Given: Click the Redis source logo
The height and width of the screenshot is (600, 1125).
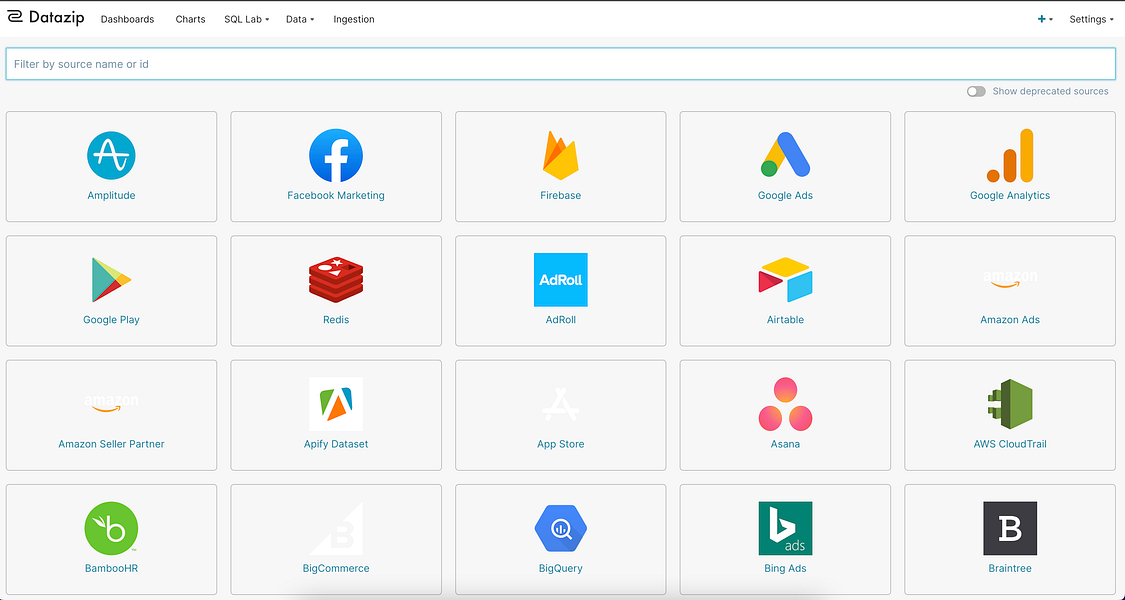Looking at the screenshot, I should 336,279.
